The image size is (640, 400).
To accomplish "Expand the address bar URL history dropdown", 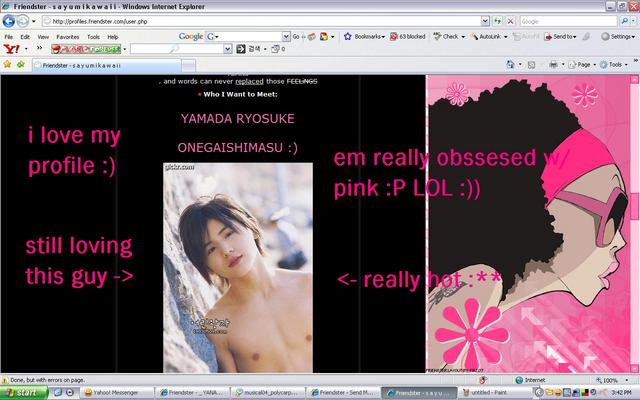I will [x=485, y=21].
